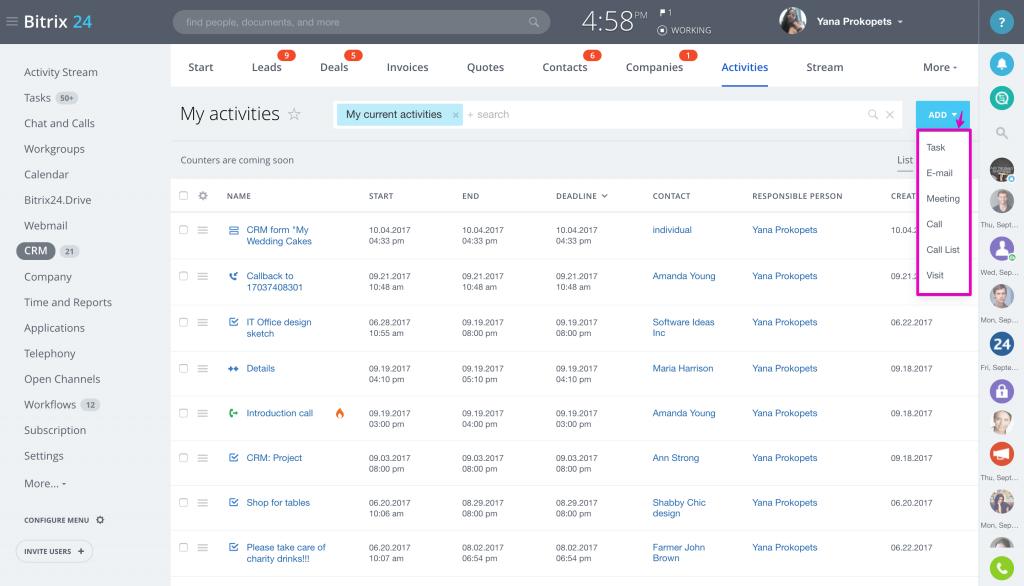Open the list settings gear icon
Image resolution: width=1024 pixels, height=586 pixels.
(203, 196)
